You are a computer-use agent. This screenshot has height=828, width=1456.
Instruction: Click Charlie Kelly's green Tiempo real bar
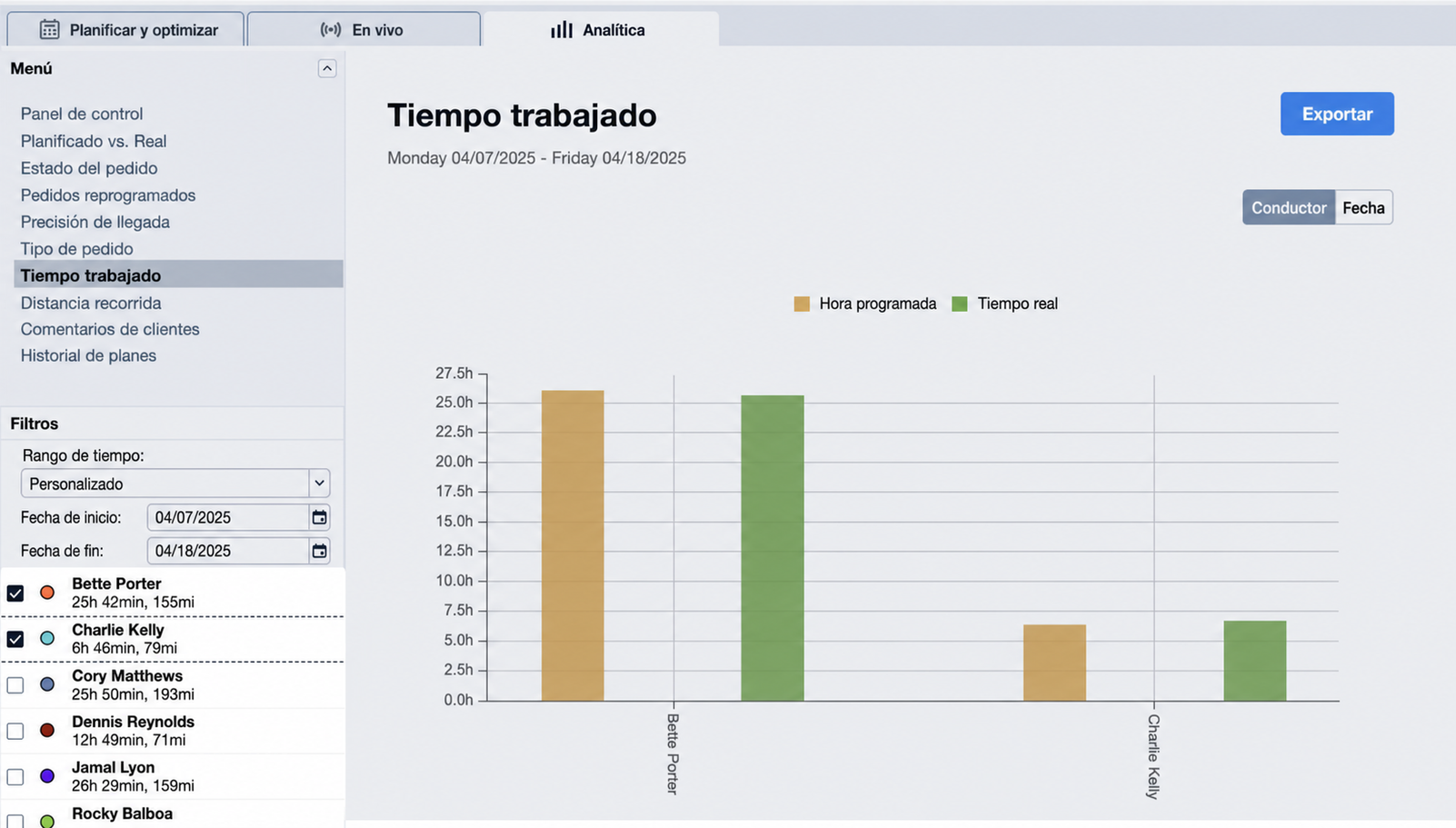point(1255,661)
